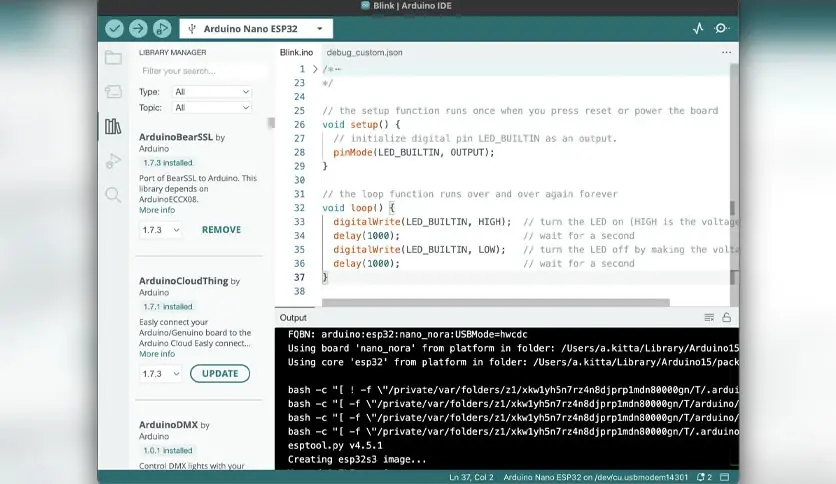Screen dimensions: 836x484
Task: Expand the folded comment on line 1
Action: (x=315, y=69)
